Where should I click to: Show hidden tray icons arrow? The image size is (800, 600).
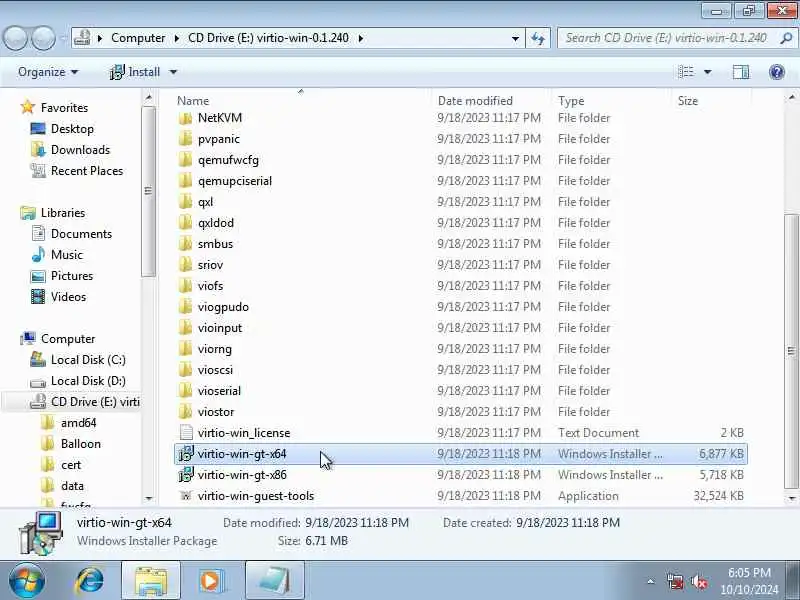pyautogui.click(x=651, y=581)
